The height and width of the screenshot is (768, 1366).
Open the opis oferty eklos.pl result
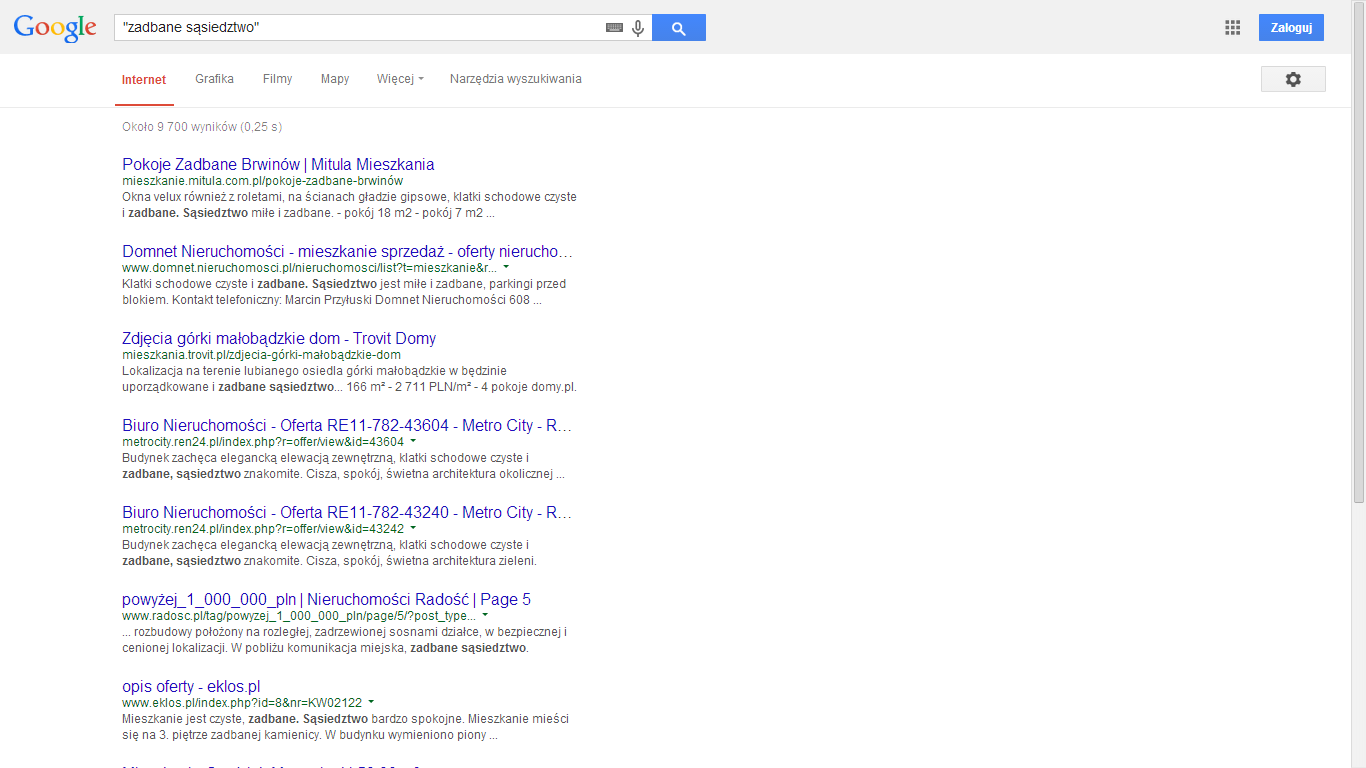tap(191, 686)
